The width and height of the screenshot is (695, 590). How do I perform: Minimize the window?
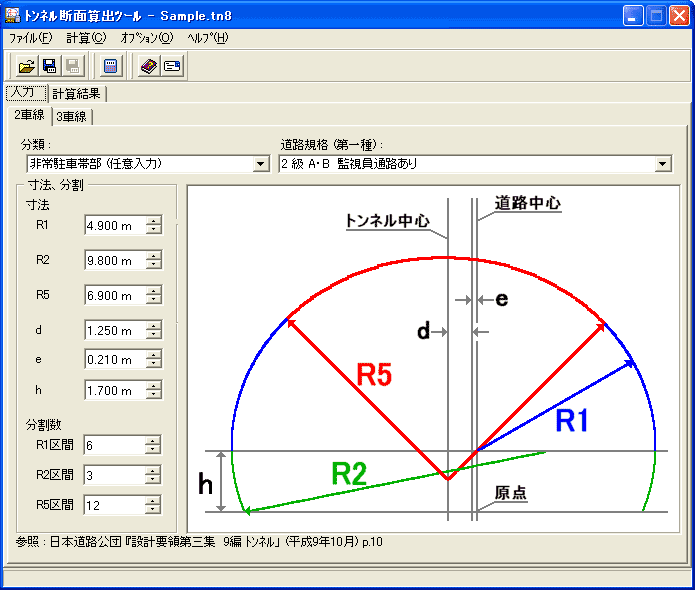tap(633, 16)
